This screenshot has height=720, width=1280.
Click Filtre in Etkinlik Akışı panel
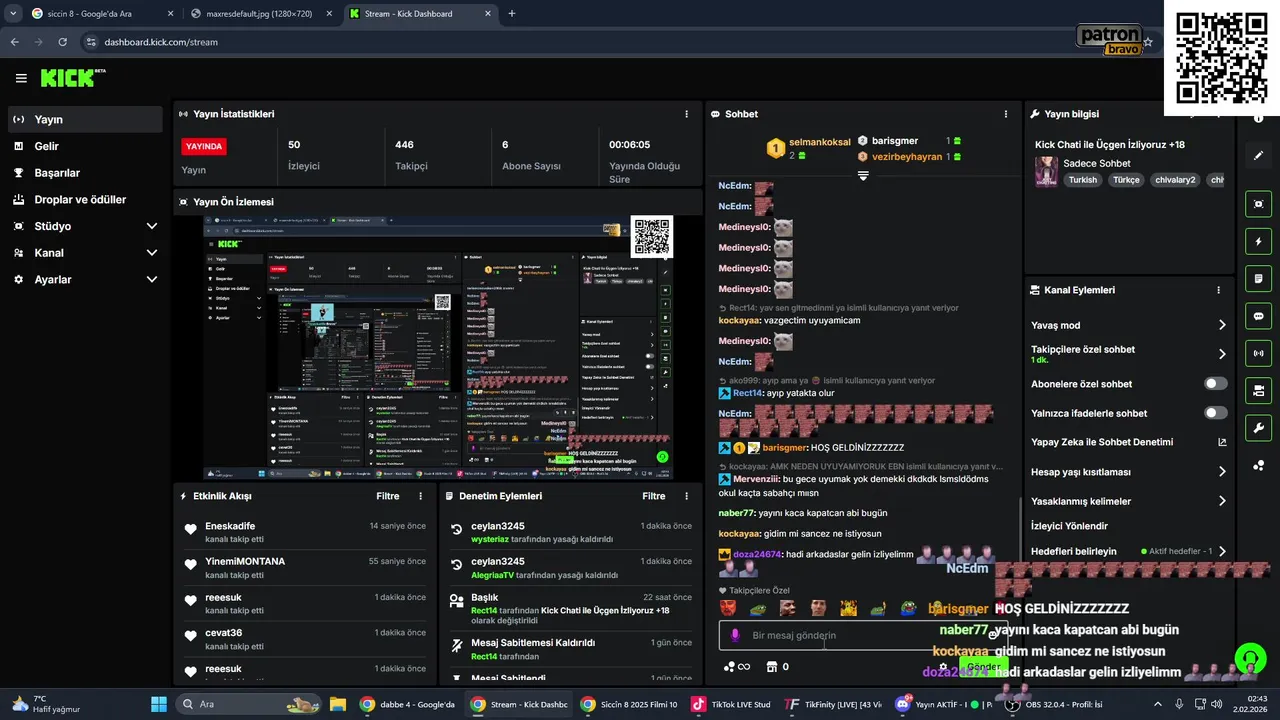(388, 496)
